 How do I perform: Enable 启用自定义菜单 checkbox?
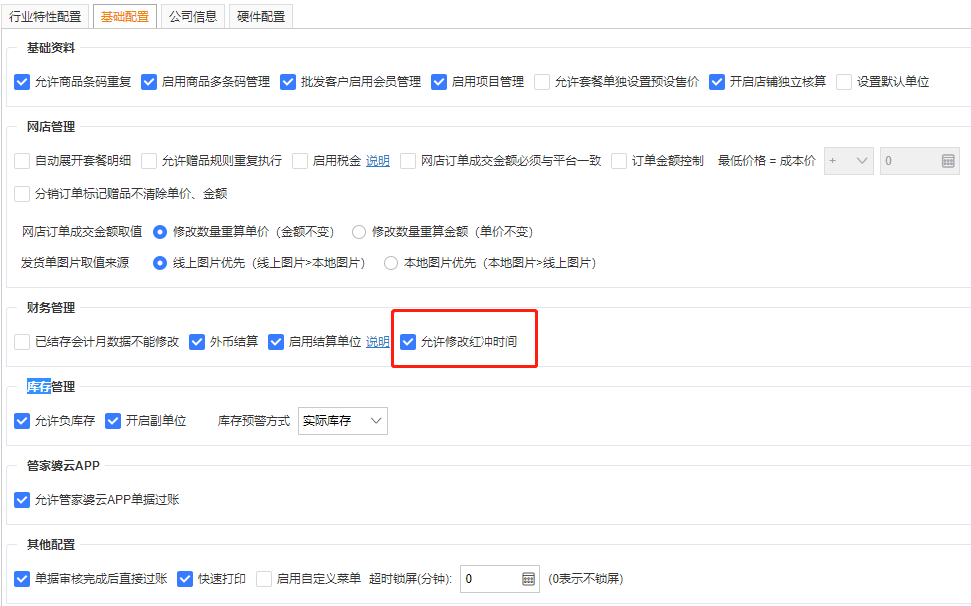coord(264,579)
